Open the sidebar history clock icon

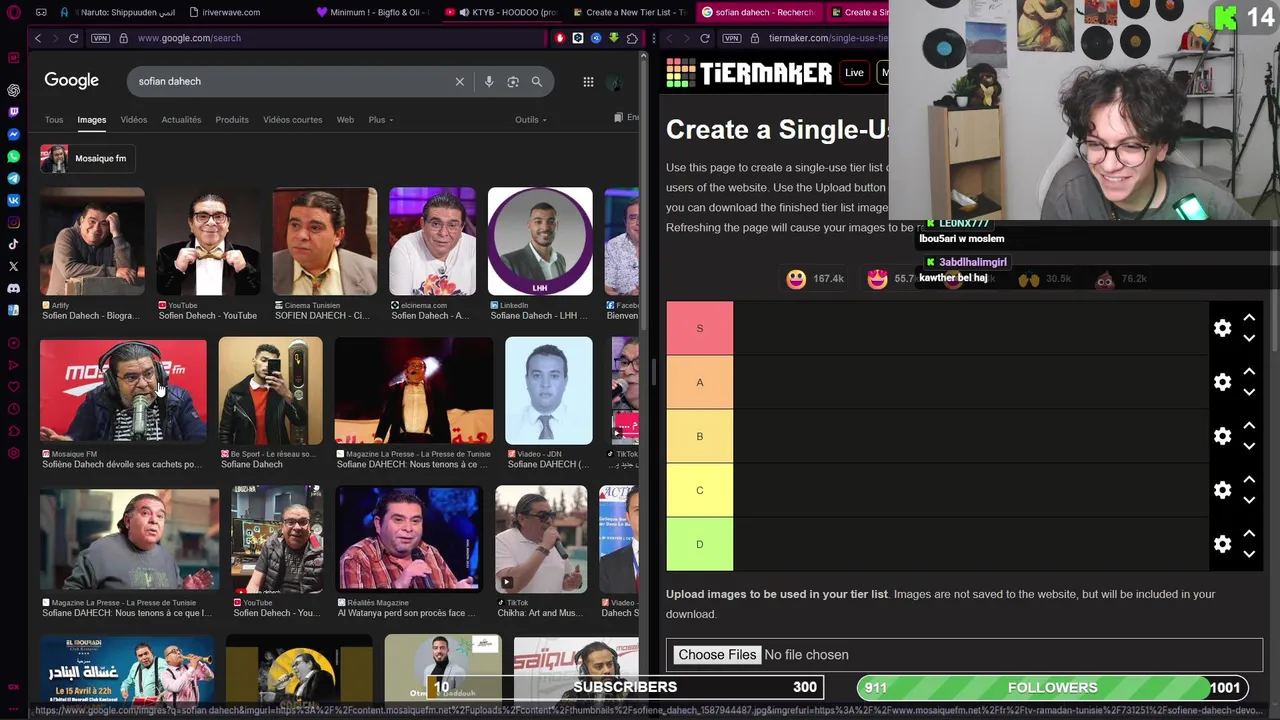(13, 409)
